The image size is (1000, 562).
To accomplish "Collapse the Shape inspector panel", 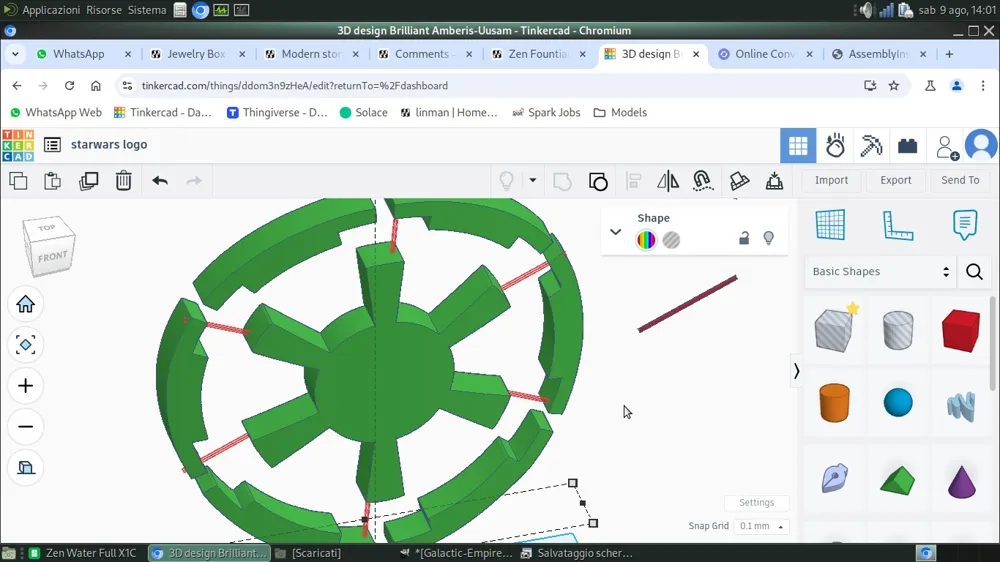I will point(615,232).
